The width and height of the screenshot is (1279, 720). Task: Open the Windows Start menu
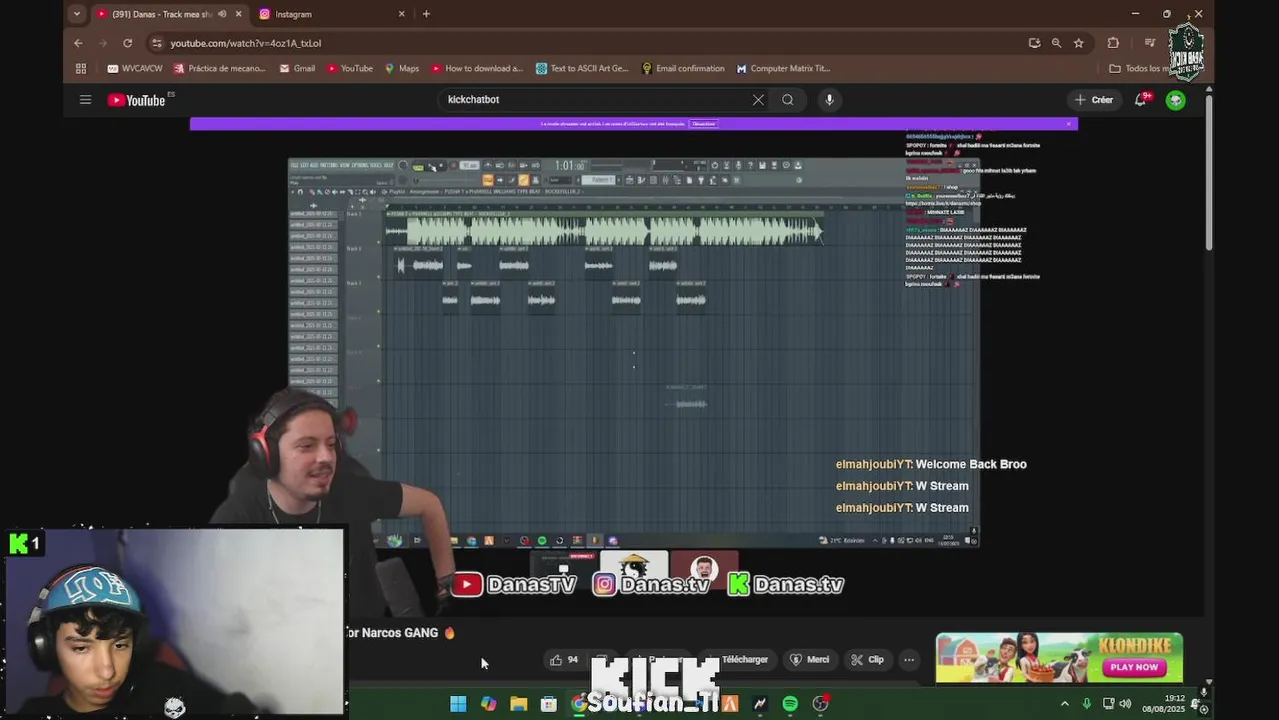458,704
